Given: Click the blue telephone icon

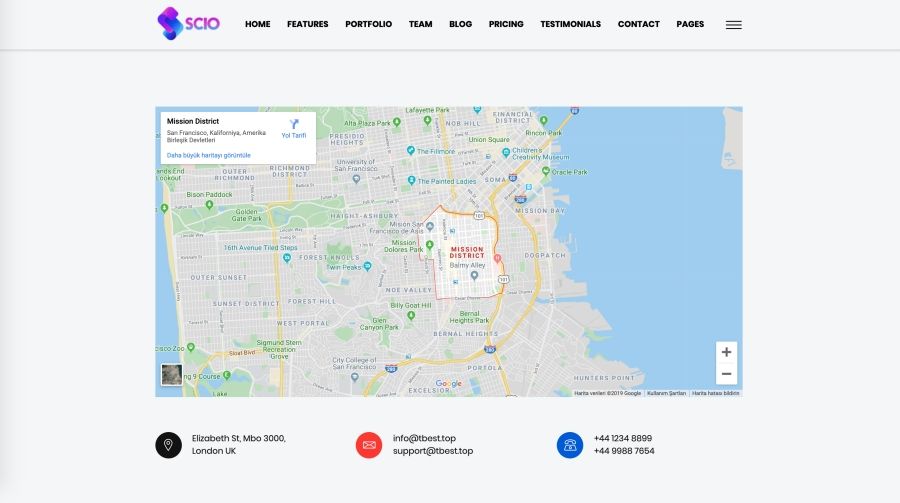Looking at the screenshot, I should click(x=569, y=444).
